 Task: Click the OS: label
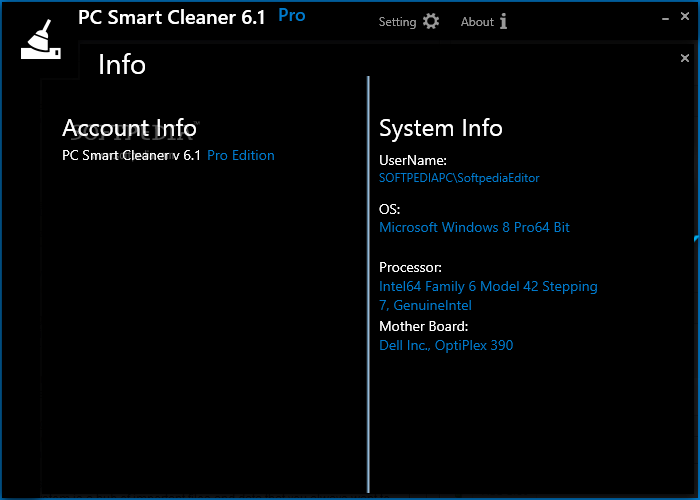pyautogui.click(x=390, y=209)
